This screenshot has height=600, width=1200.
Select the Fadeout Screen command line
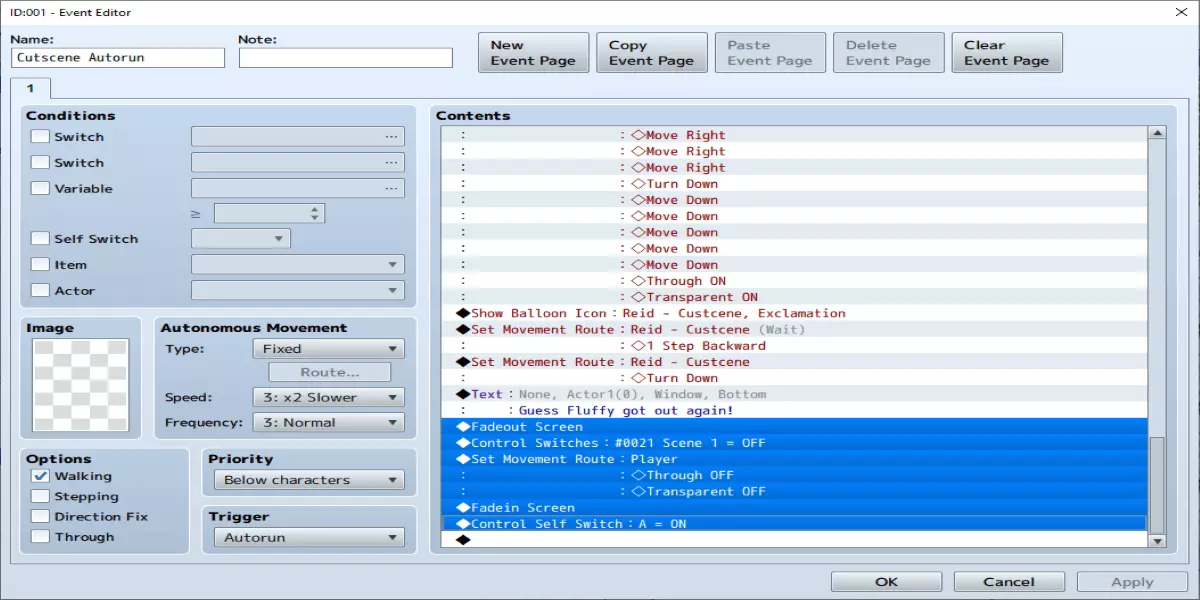pos(527,427)
